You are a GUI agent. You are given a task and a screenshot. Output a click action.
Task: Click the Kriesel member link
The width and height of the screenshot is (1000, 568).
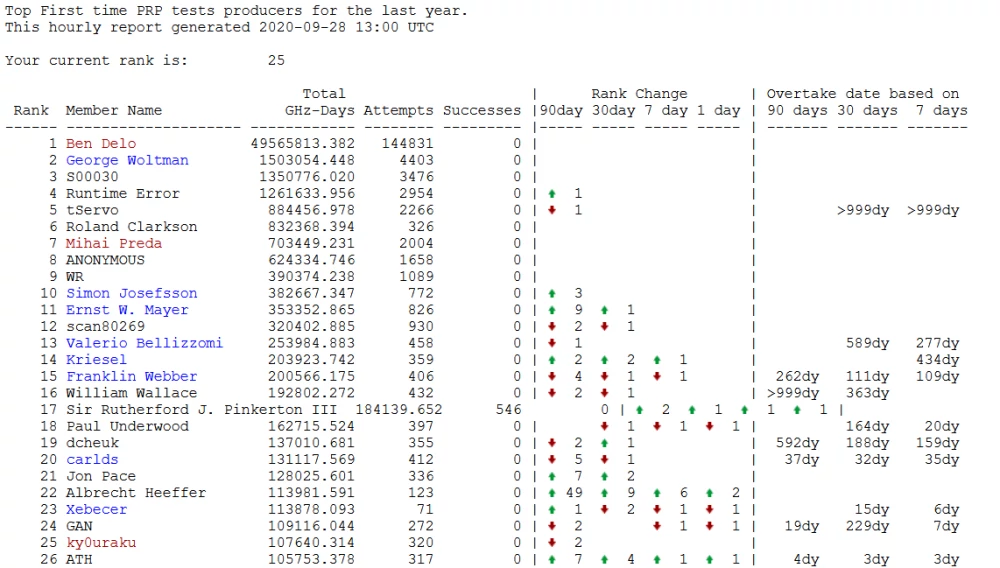tap(96, 360)
